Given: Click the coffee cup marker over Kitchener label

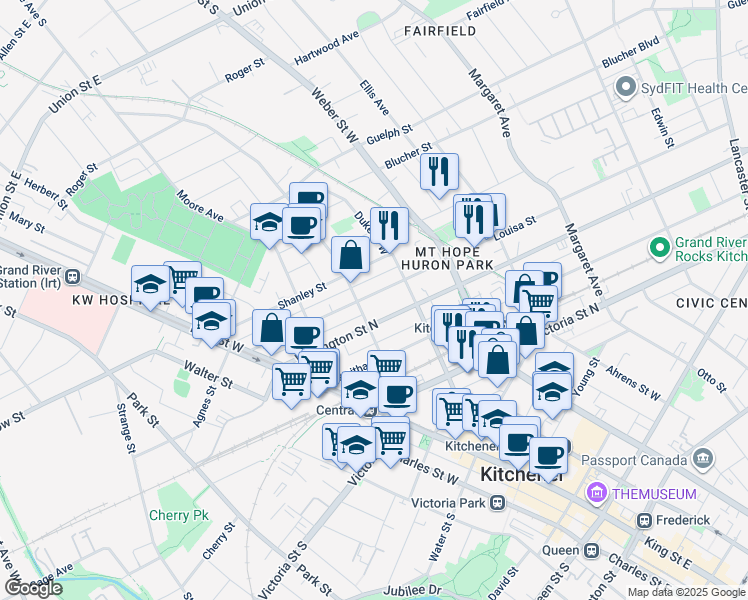Looking at the screenshot, I should click(549, 457).
